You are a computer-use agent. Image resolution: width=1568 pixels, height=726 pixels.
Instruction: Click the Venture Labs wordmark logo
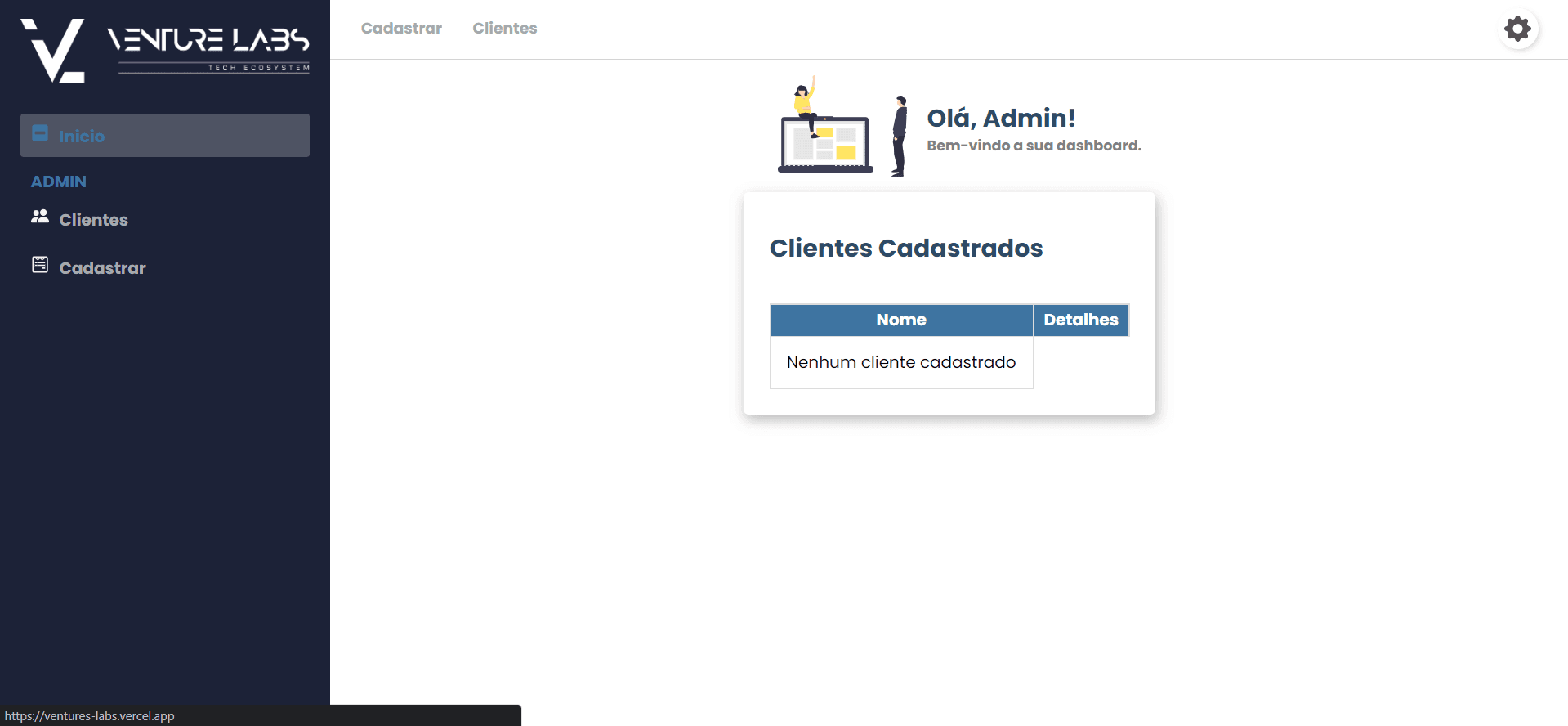[208, 49]
